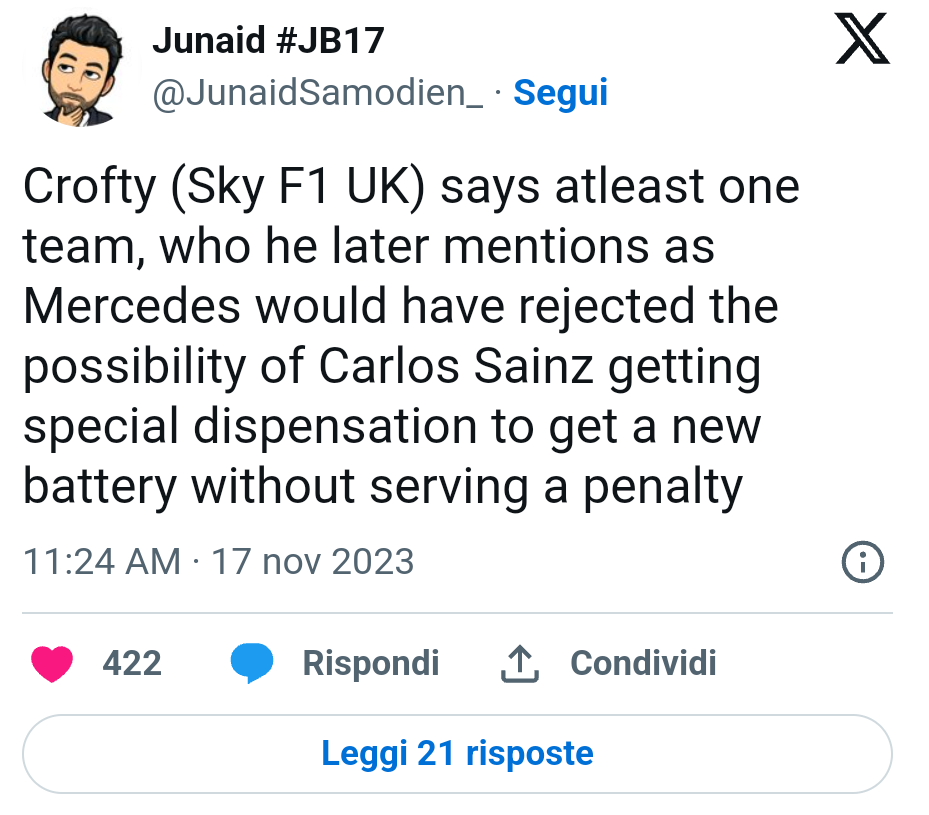929x815 pixels.
Task: Click the Condividi label
Action: [643, 663]
